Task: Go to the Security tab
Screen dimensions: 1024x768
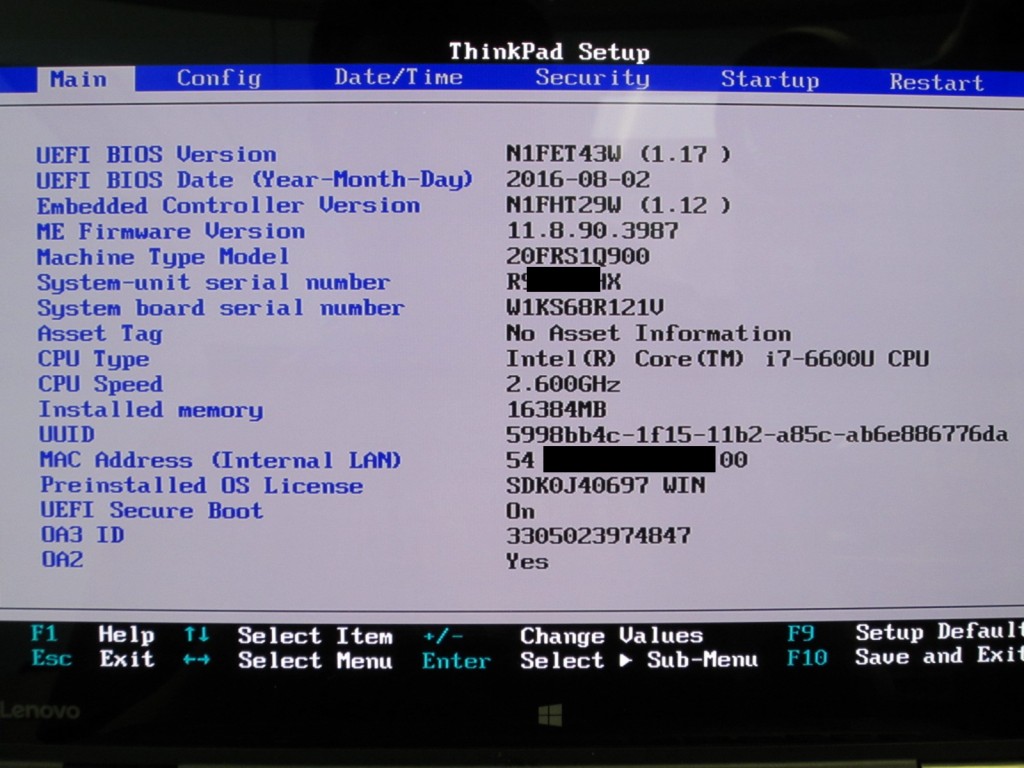Action: 592,78
